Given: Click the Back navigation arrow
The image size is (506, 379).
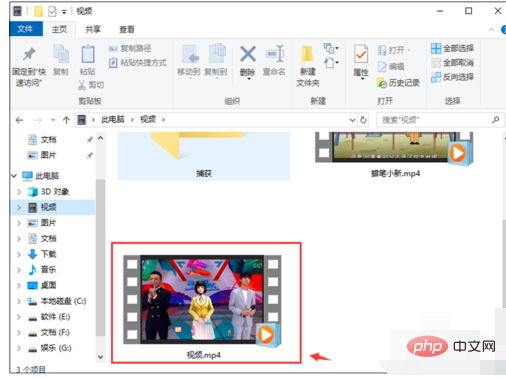Looking at the screenshot, I should tap(19, 120).
